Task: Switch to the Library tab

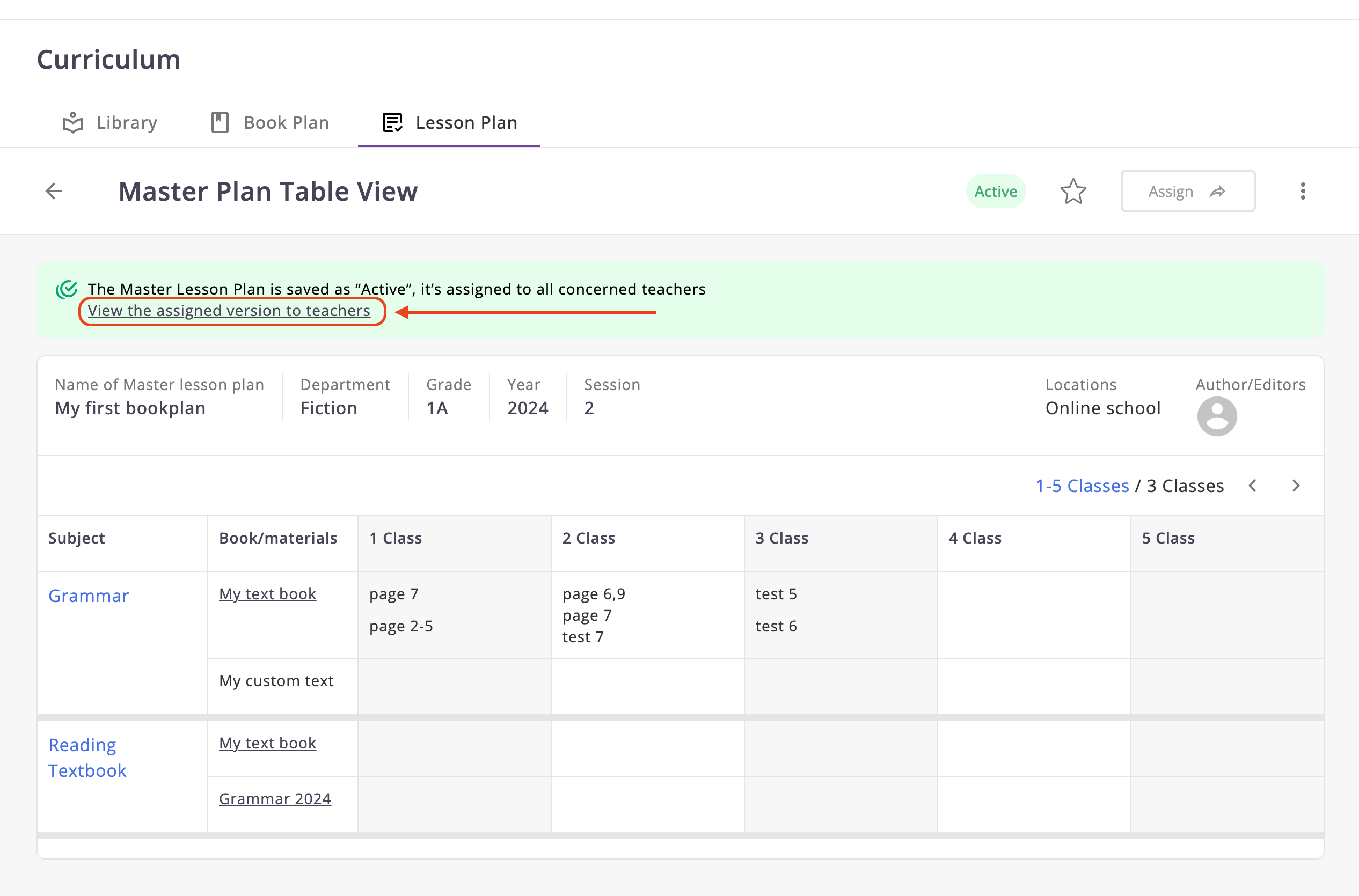Action: point(127,122)
